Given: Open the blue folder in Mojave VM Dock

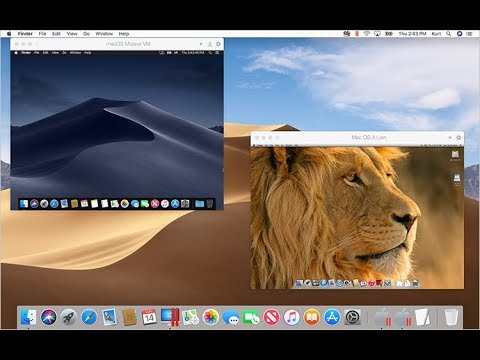Looking at the screenshot, I should 200,203.
